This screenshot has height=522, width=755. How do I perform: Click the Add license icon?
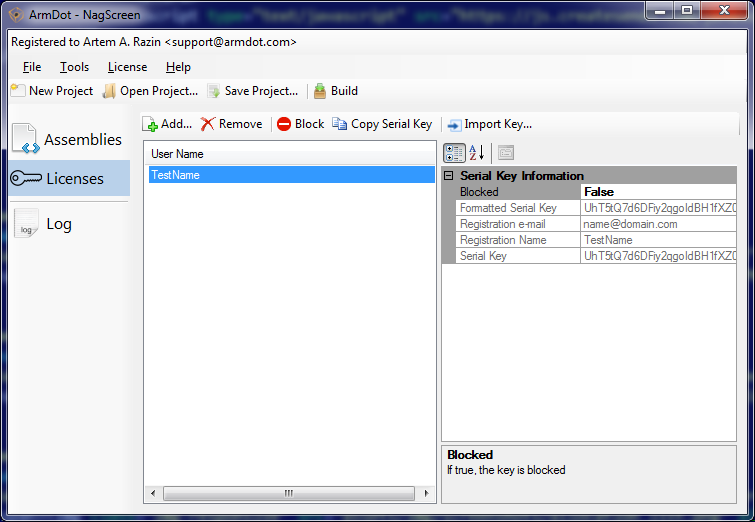pos(150,124)
